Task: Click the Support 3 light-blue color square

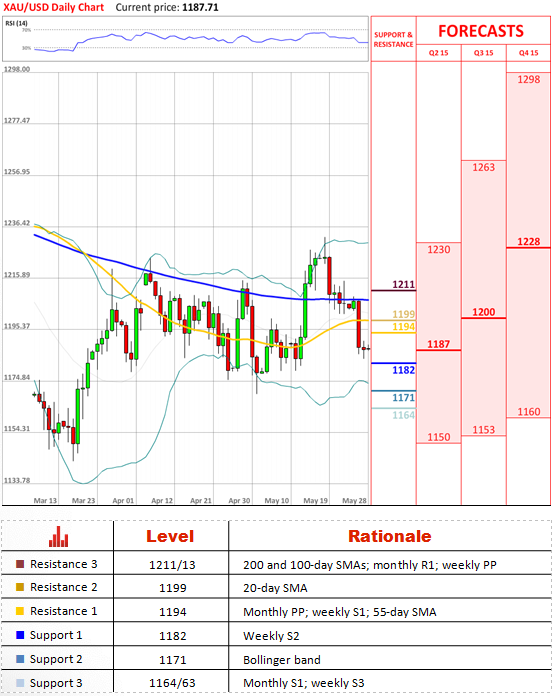Action: [20, 683]
